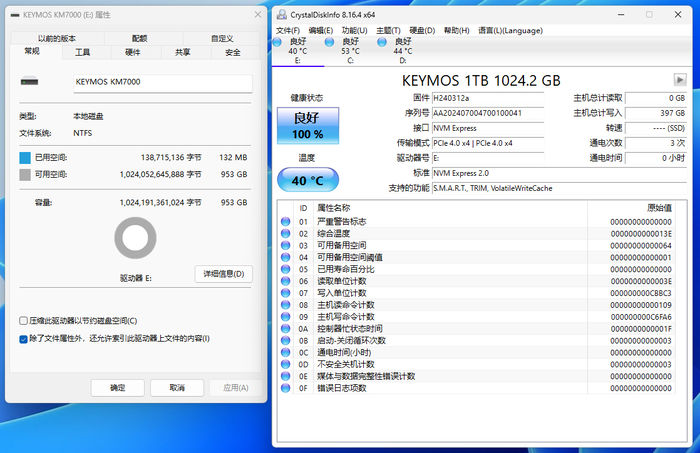700x453 pixels.
Task: Click status orb for attribute 02 综合温度
Action: pos(286,233)
